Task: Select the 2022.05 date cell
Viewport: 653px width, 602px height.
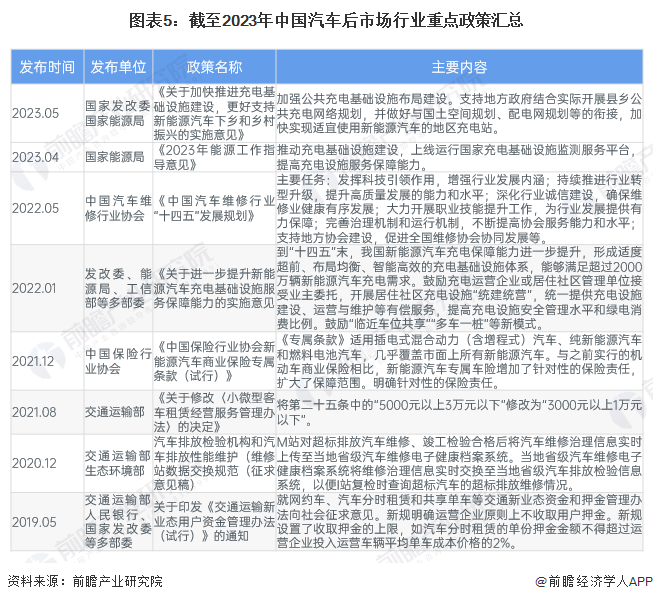Action: [47, 208]
